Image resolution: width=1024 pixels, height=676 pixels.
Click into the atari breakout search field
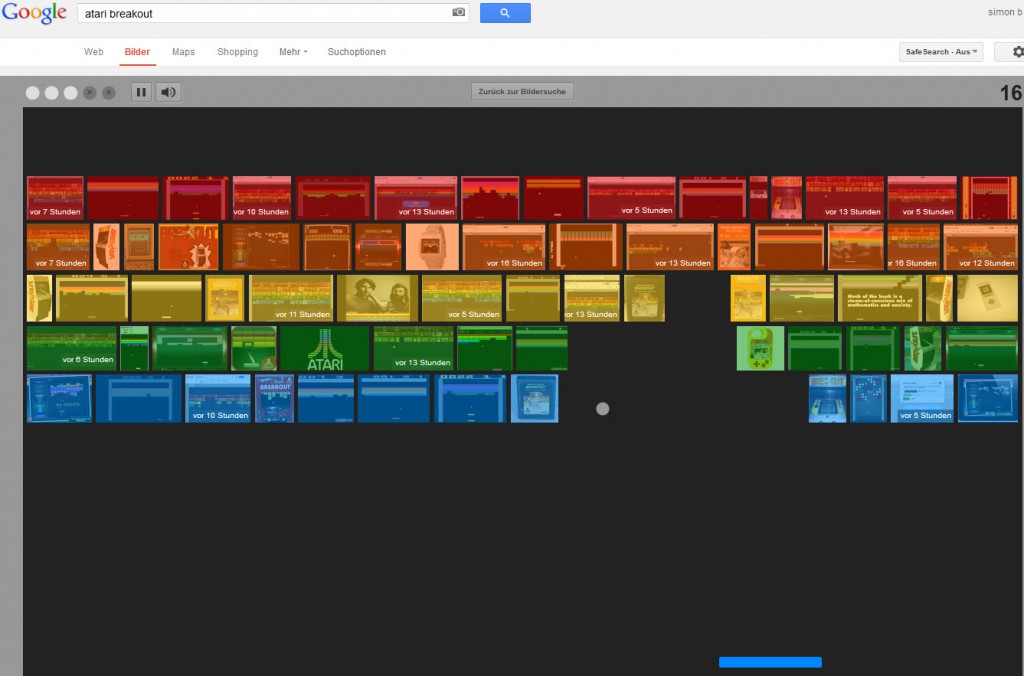(x=260, y=14)
